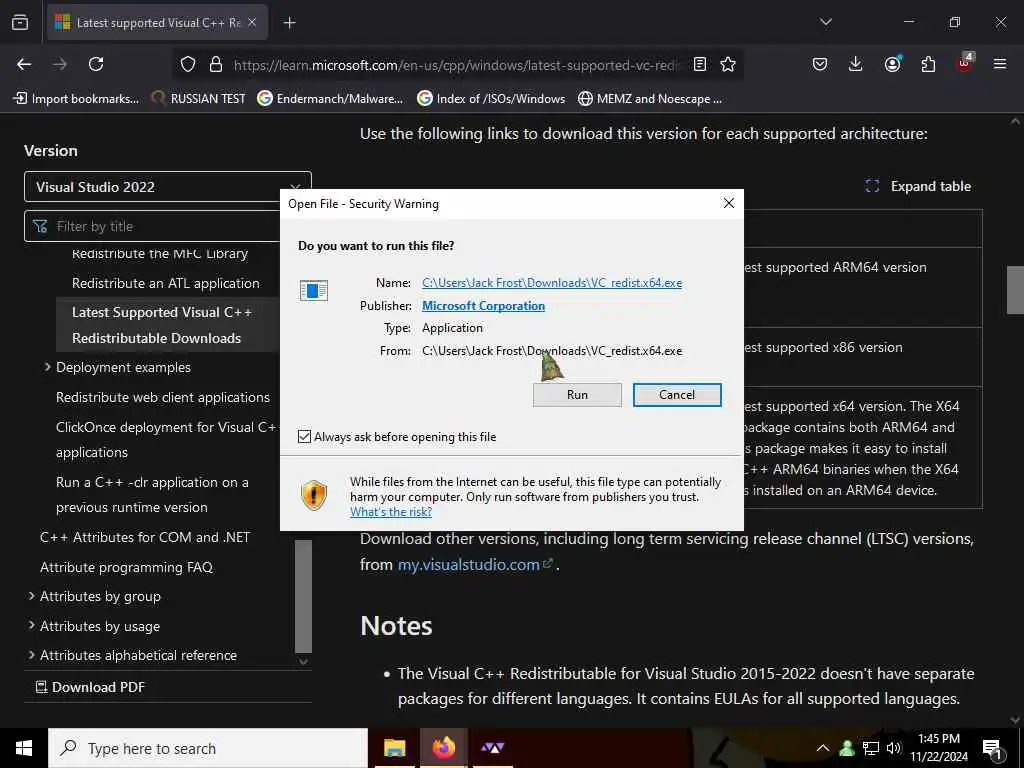Image resolution: width=1024 pixels, height=768 pixels.
Task: Click the site padlock icon
Action: pos(216,64)
